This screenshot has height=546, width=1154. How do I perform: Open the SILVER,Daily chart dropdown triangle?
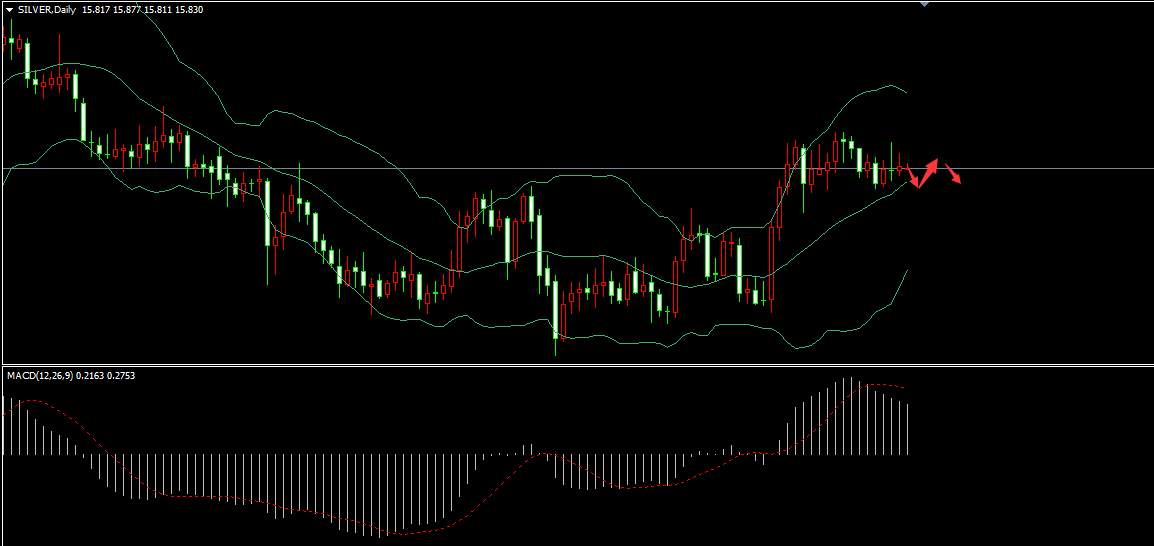9,9
